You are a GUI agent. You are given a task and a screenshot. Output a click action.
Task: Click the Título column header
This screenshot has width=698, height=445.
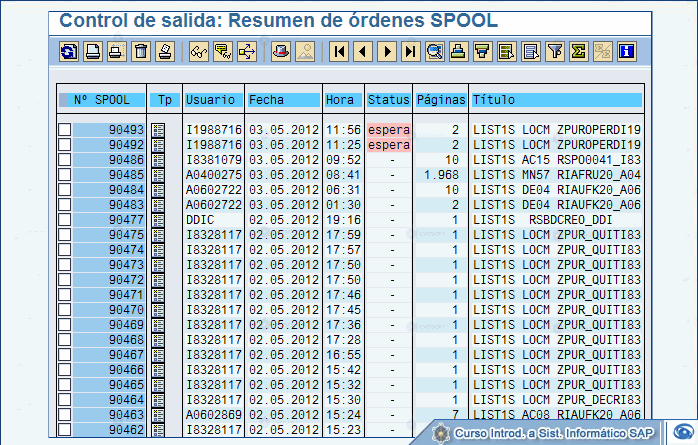pyautogui.click(x=556, y=100)
